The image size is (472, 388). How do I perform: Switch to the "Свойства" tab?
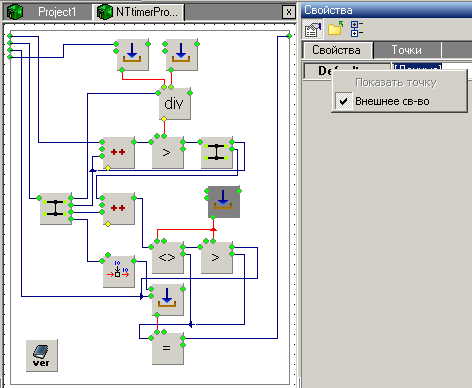pyautogui.click(x=336, y=50)
